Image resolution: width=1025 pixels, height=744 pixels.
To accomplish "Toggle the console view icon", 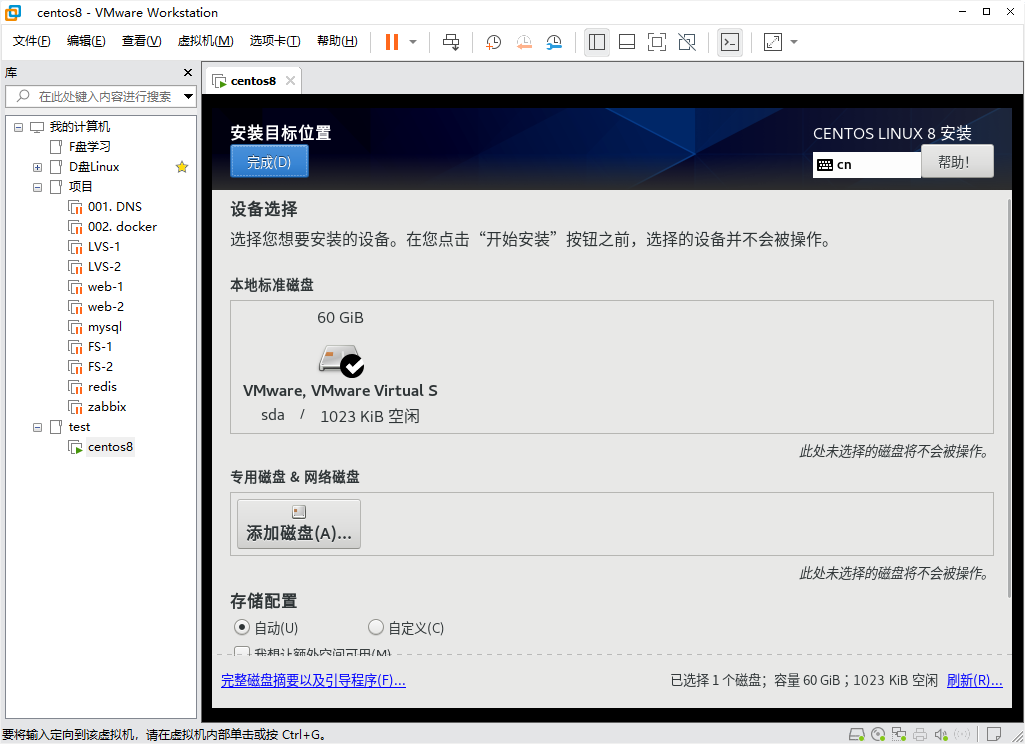I will click(730, 42).
